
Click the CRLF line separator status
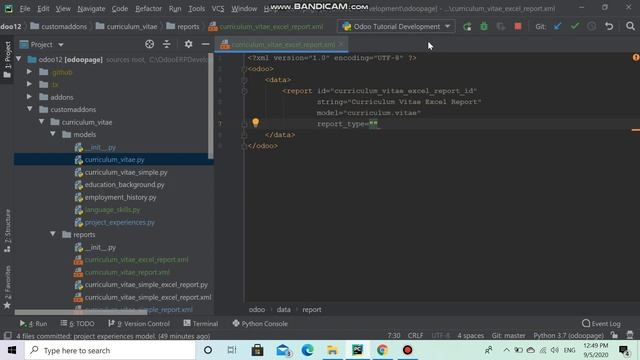click(415, 336)
